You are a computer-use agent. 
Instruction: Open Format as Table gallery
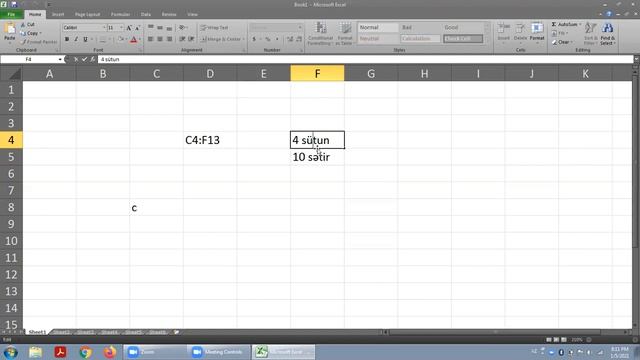[x=344, y=33]
